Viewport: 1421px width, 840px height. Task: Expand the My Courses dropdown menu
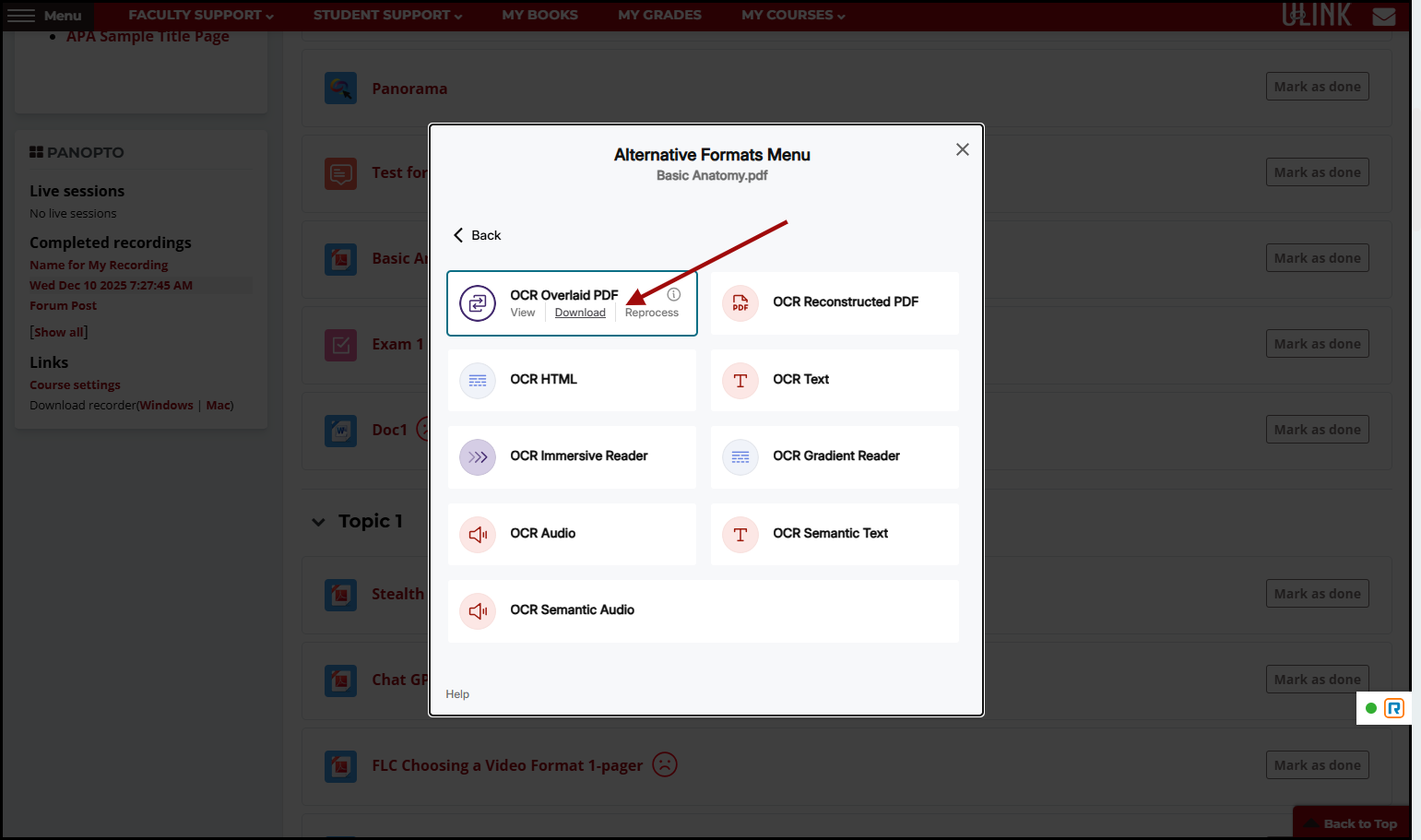pos(794,15)
